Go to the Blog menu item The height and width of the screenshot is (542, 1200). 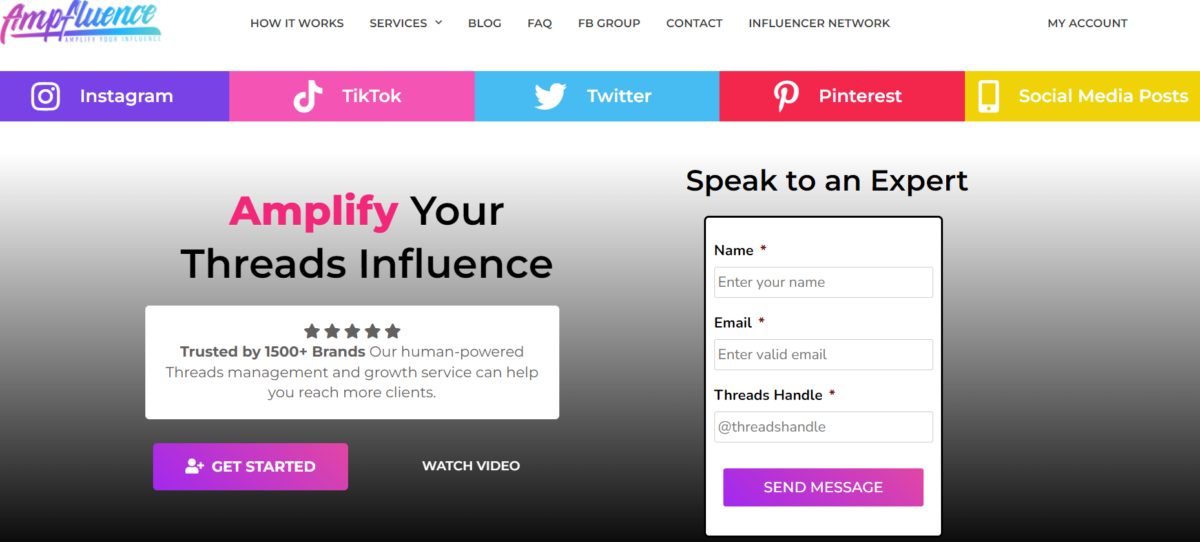[485, 23]
